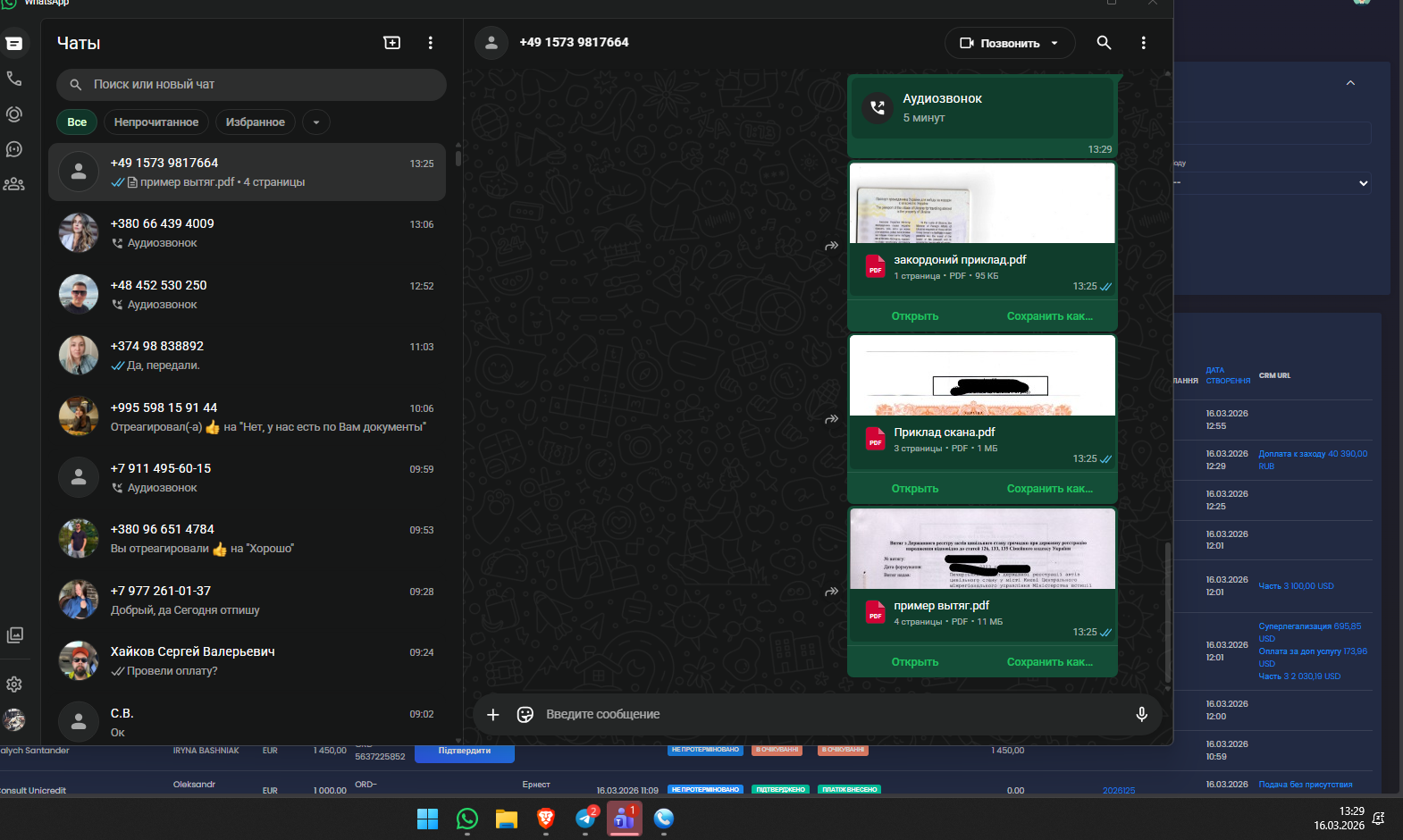The height and width of the screenshot is (840, 1403).
Task: Open the profile avatar at sidebar bottom
Action: 14,719
